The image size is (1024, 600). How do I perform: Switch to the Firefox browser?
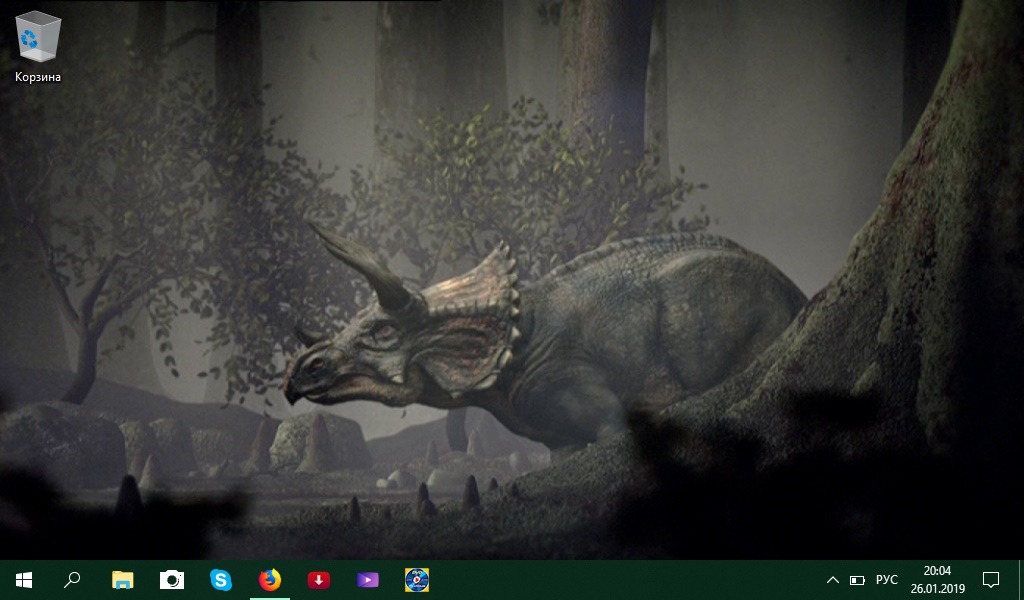point(270,580)
